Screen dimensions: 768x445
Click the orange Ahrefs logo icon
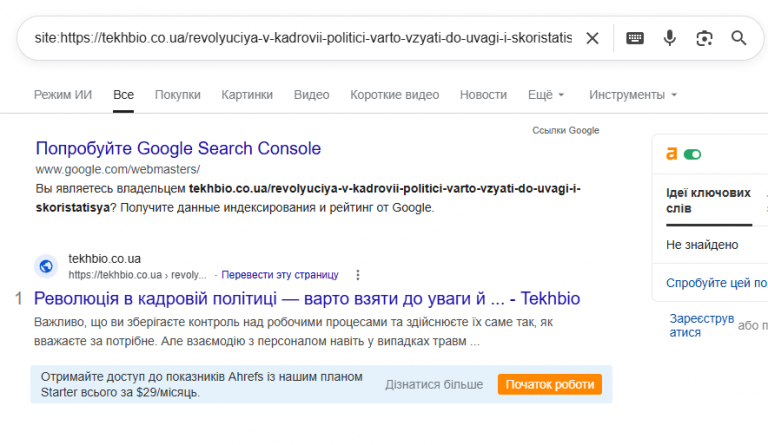click(x=672, y=154)
